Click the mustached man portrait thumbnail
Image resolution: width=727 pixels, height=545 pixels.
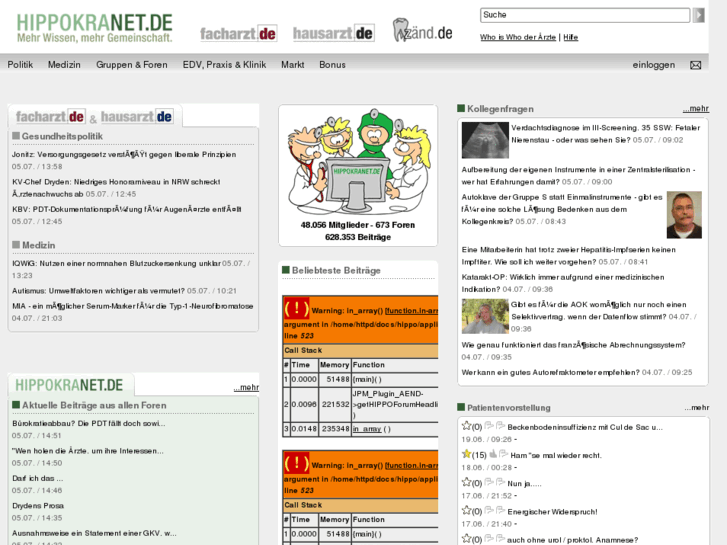[684, 215]
